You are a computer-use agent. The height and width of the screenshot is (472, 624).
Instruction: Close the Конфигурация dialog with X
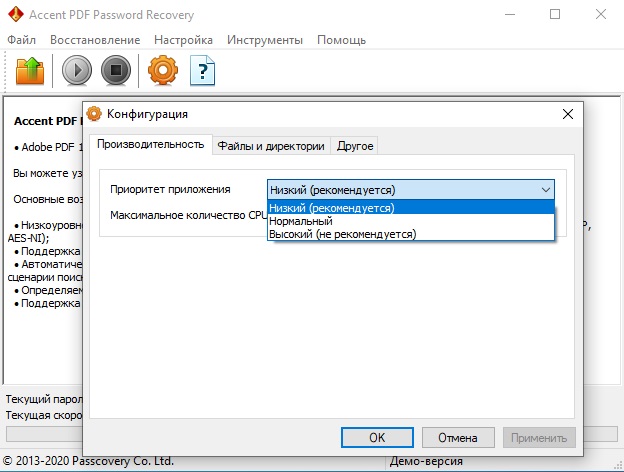point(567,114)
